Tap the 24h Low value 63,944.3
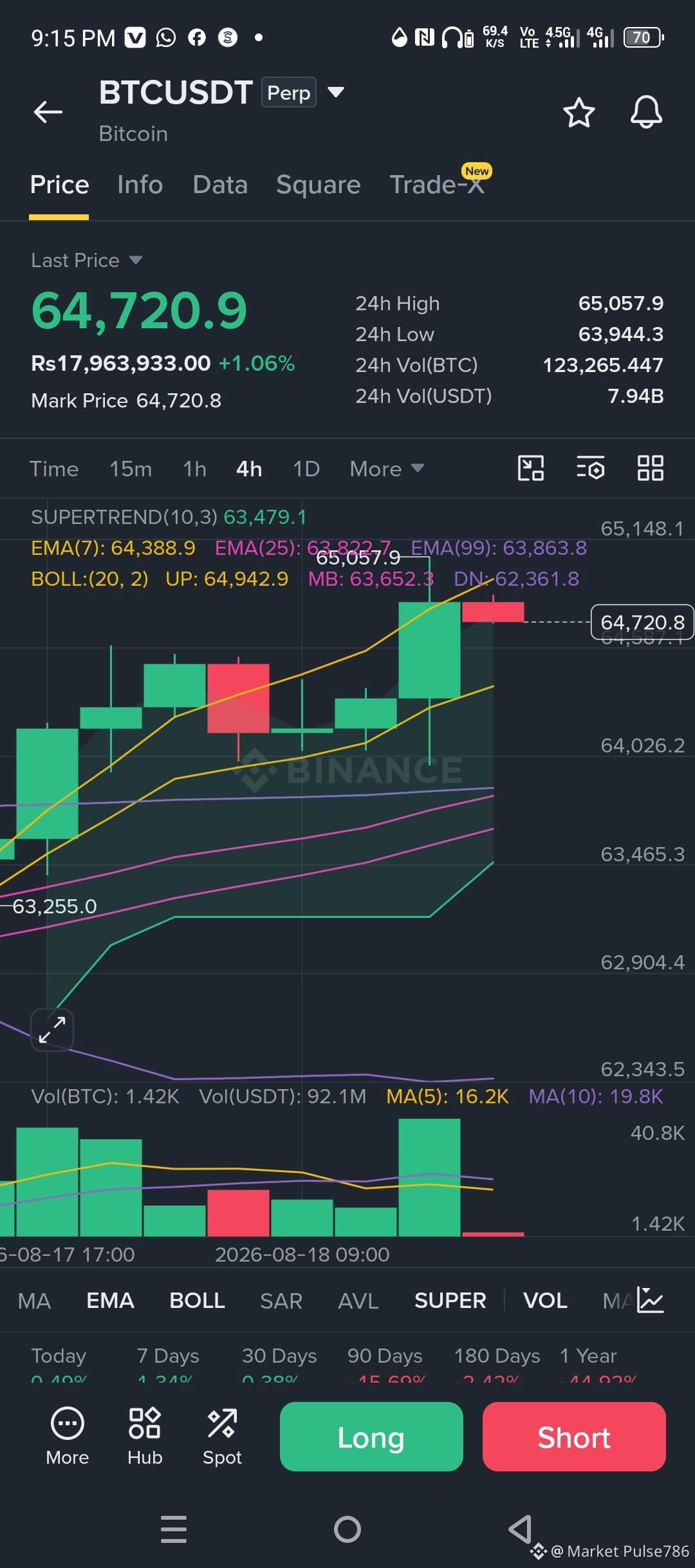Image resolution: width=695 pixels, height=1568 pixels. coord(620,334)
